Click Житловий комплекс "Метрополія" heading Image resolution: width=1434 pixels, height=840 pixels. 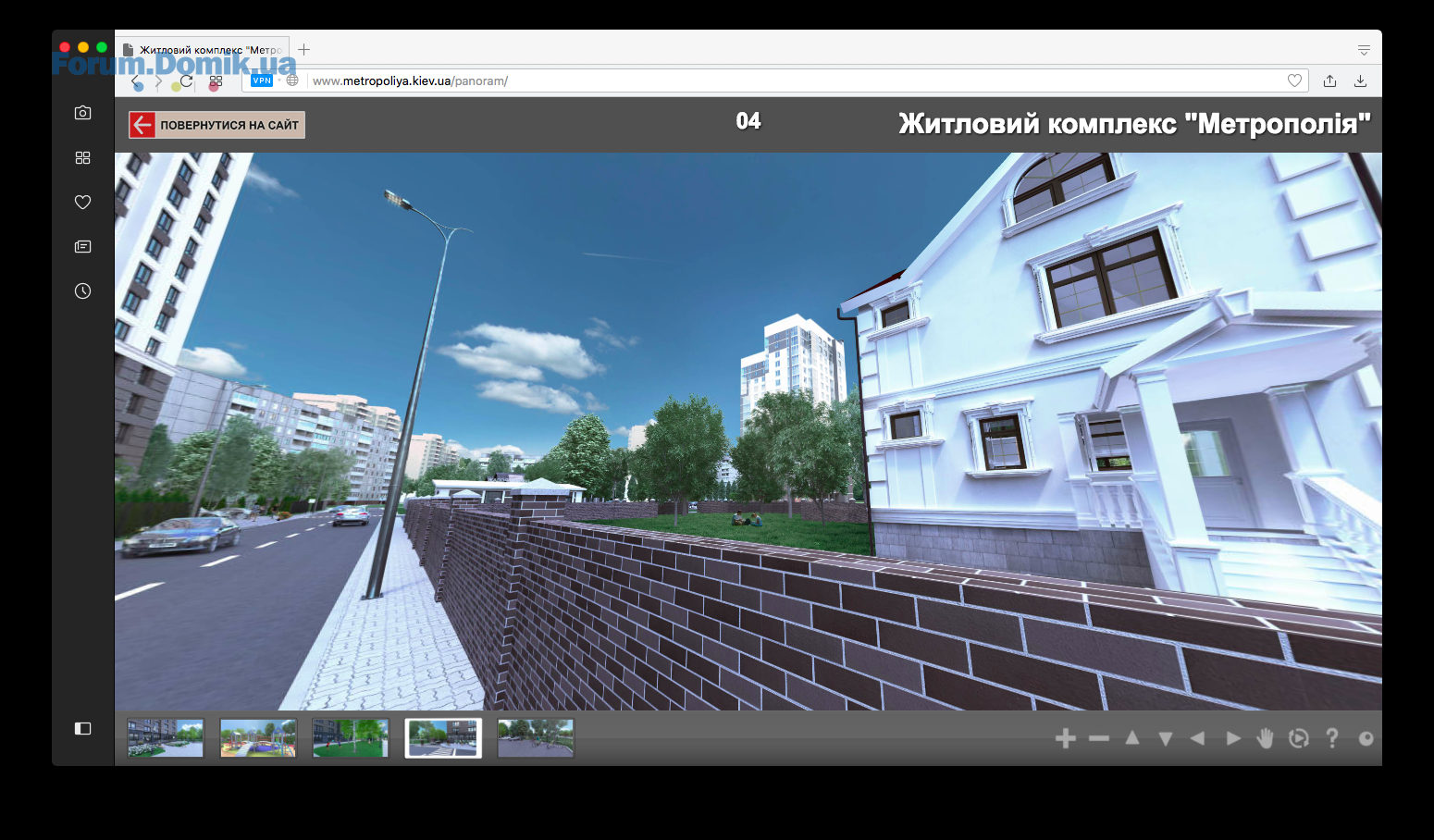1134,124
